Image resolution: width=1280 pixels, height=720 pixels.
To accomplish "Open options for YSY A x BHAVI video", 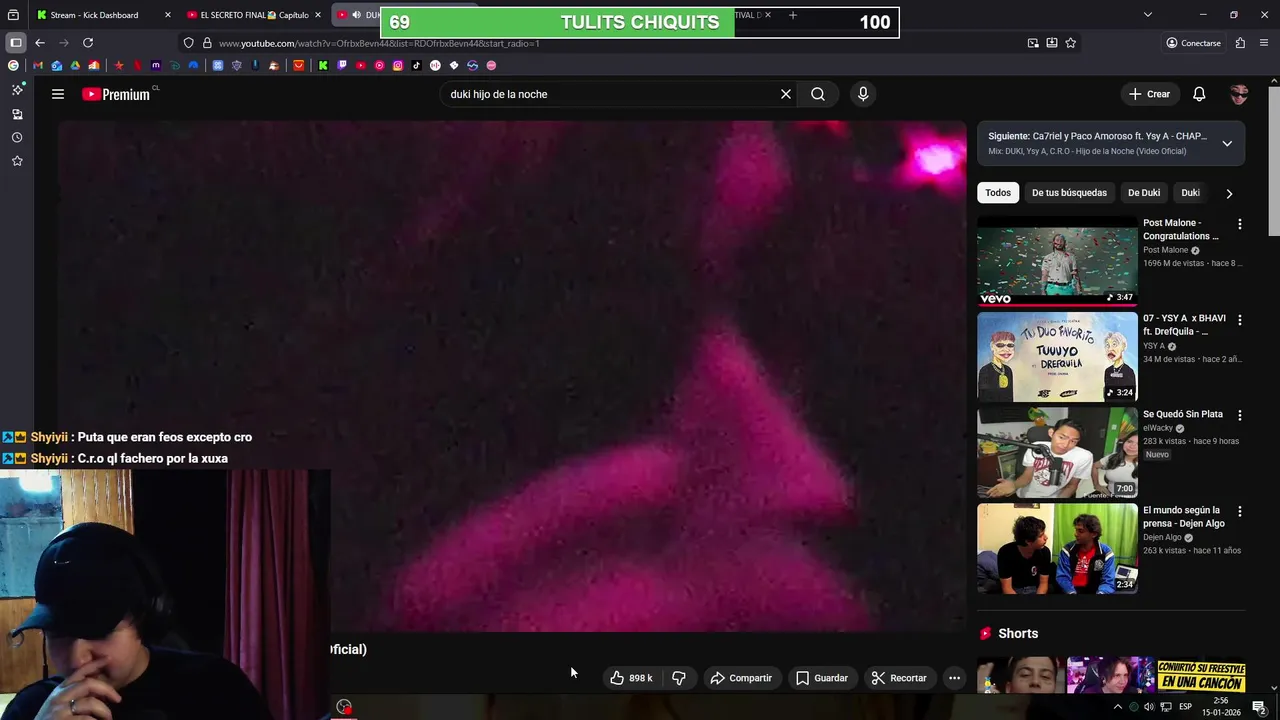I will click(1240, 320).
